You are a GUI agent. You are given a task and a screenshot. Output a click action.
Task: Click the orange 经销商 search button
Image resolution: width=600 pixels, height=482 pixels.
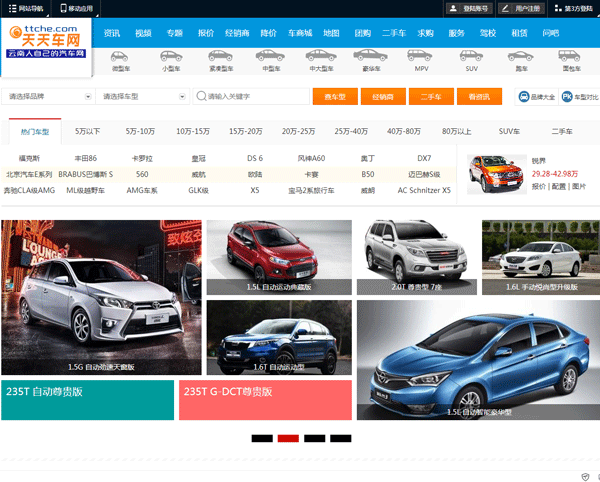(x=383, y=96)
